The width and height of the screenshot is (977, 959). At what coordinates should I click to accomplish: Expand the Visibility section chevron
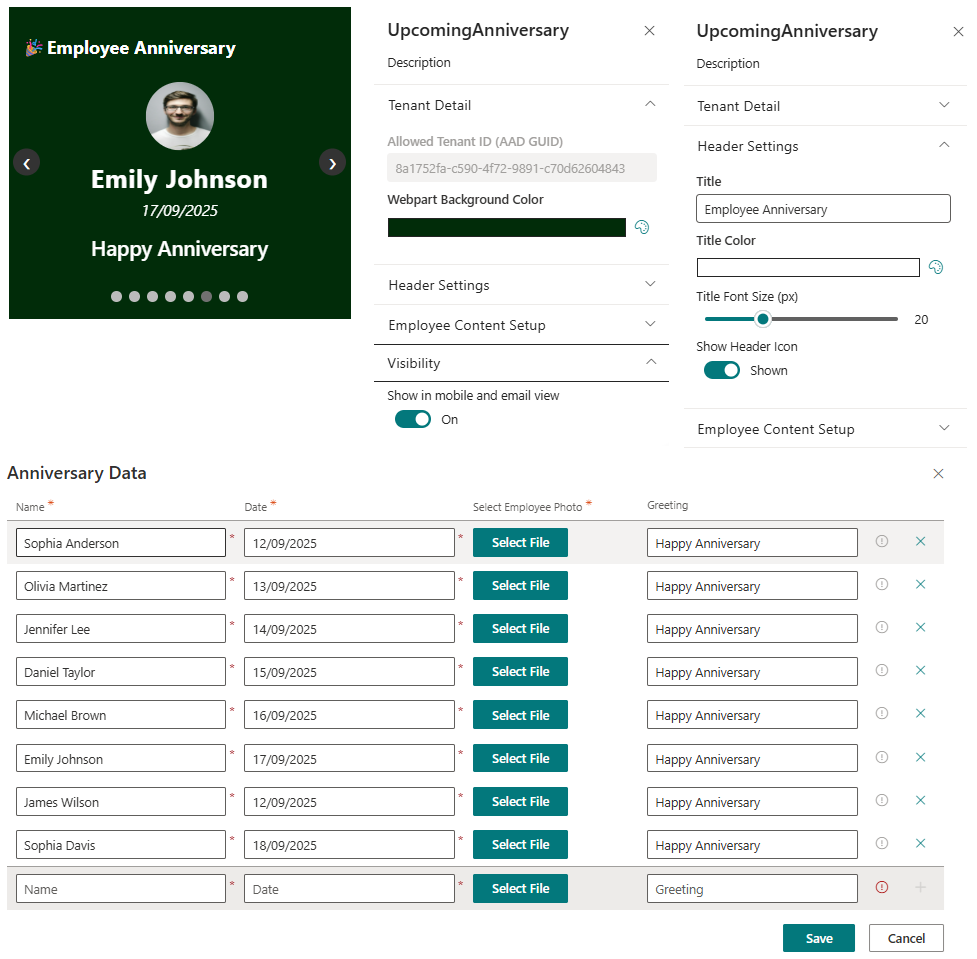click(650, 363)
